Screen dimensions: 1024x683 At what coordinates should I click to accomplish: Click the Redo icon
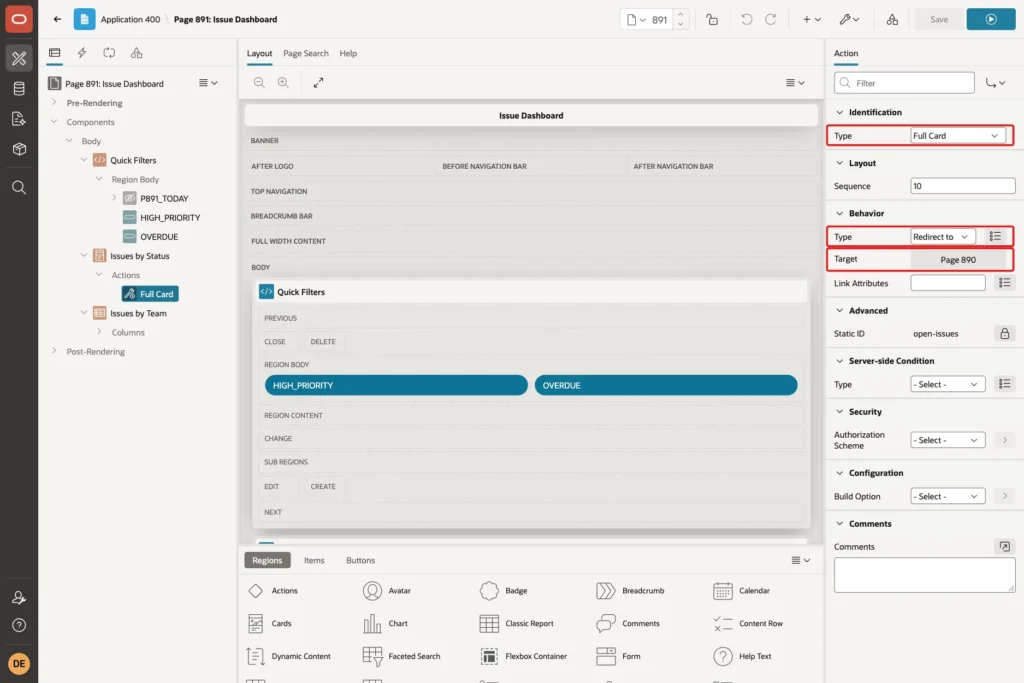pos(771,20)
